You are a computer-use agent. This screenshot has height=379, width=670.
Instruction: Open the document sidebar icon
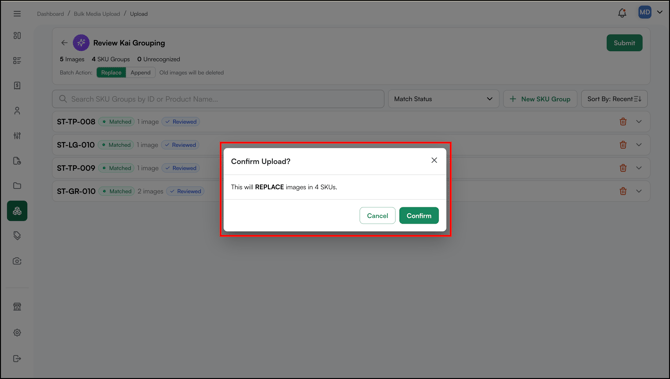click(17, 85)
